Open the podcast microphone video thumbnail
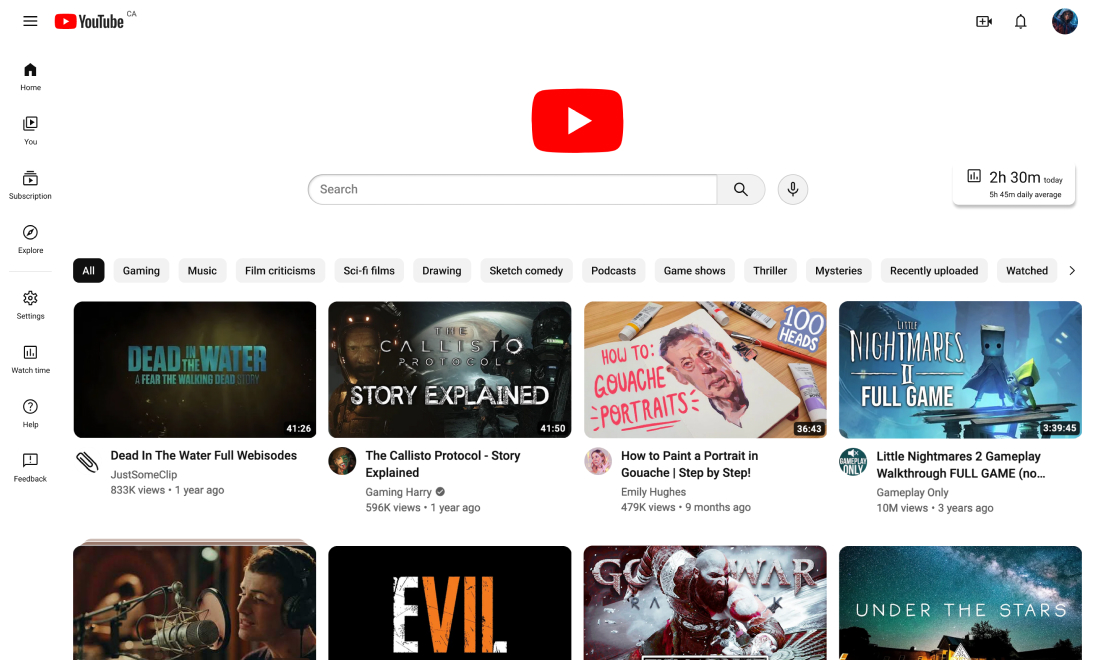The height and width of the screenshot is (660, 1100). pos(195,603)
